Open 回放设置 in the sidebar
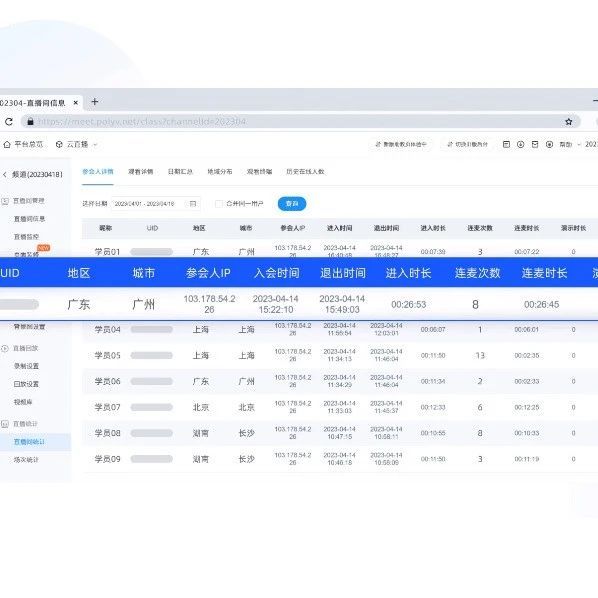The width and height of the screenshot is (598, 598). point(26,384)
